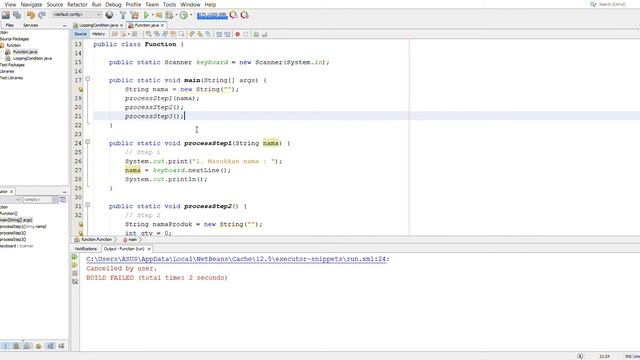Switch editor to History view
Viewport: 640px width, 360px height.
tap(98, 34)
